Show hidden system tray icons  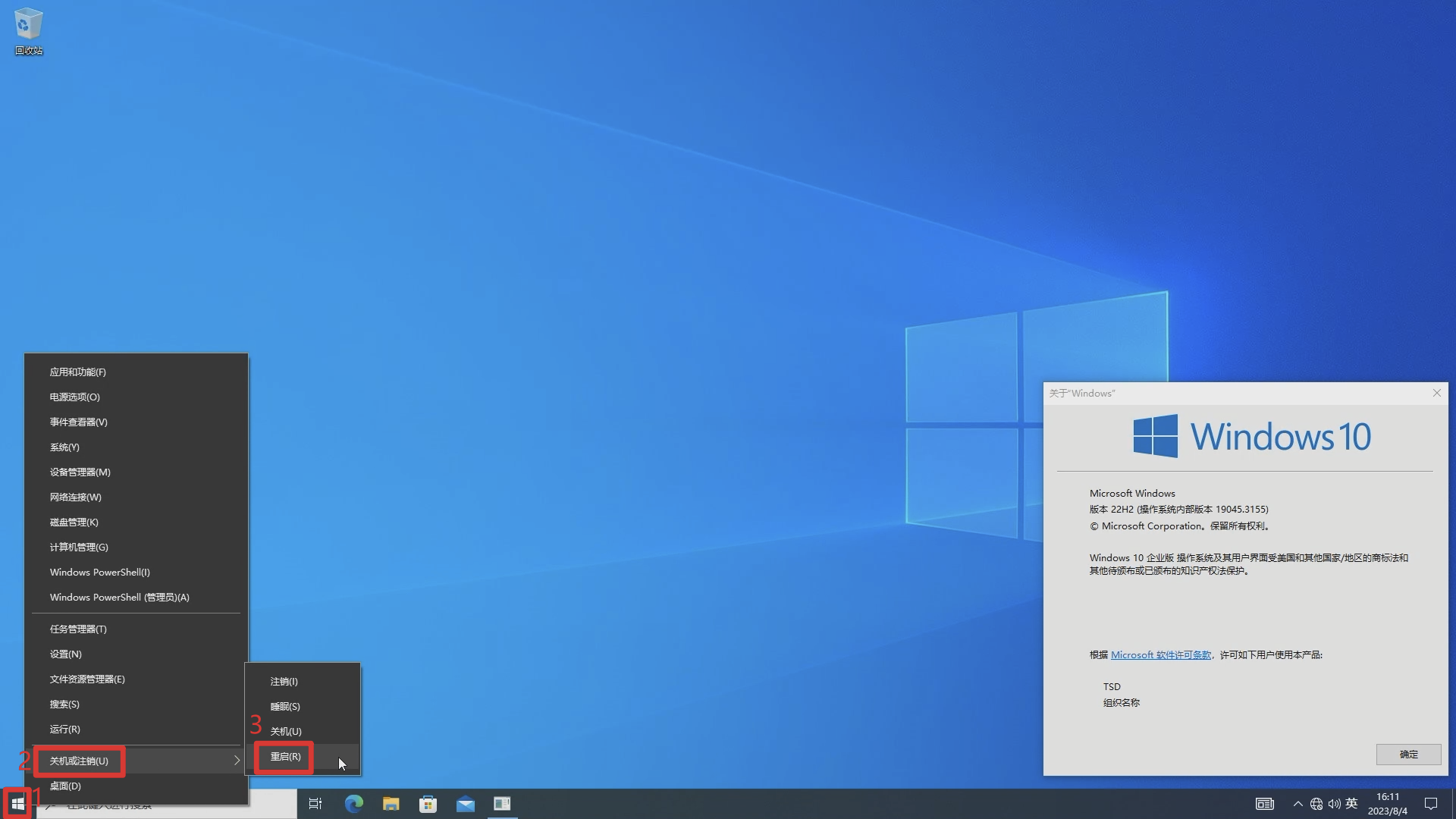tap(1298, 804)
